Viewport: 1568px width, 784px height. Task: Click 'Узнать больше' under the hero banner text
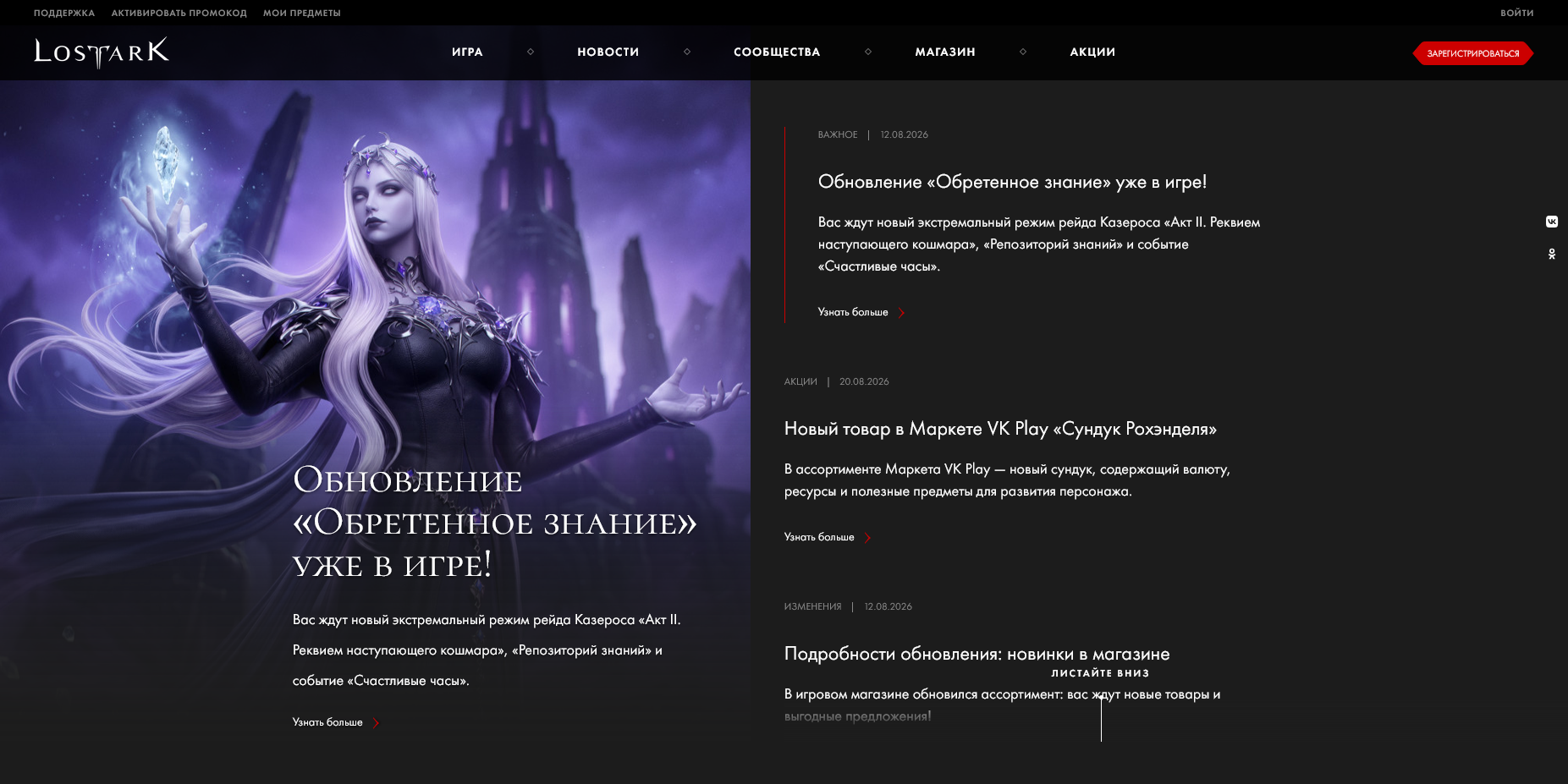tap(327, 722)
